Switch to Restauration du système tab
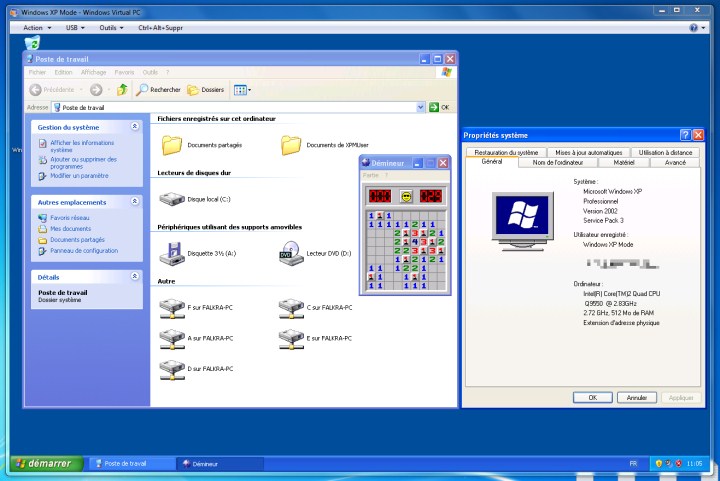 506,152
